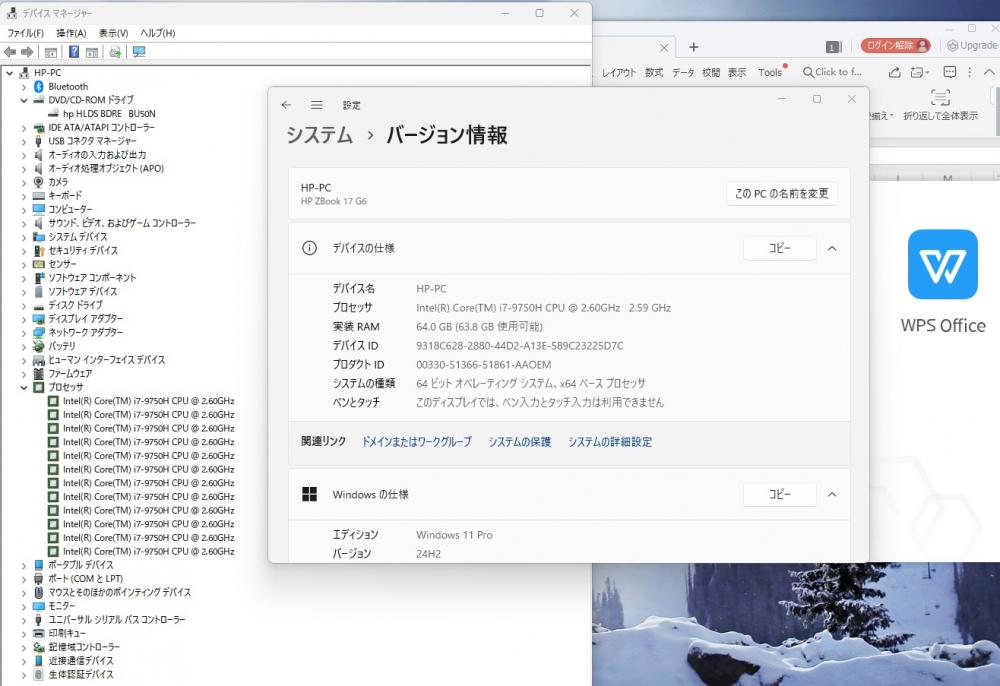Select the カメラ device category icon
The image size is (1000, 686).
pos(38,182)
